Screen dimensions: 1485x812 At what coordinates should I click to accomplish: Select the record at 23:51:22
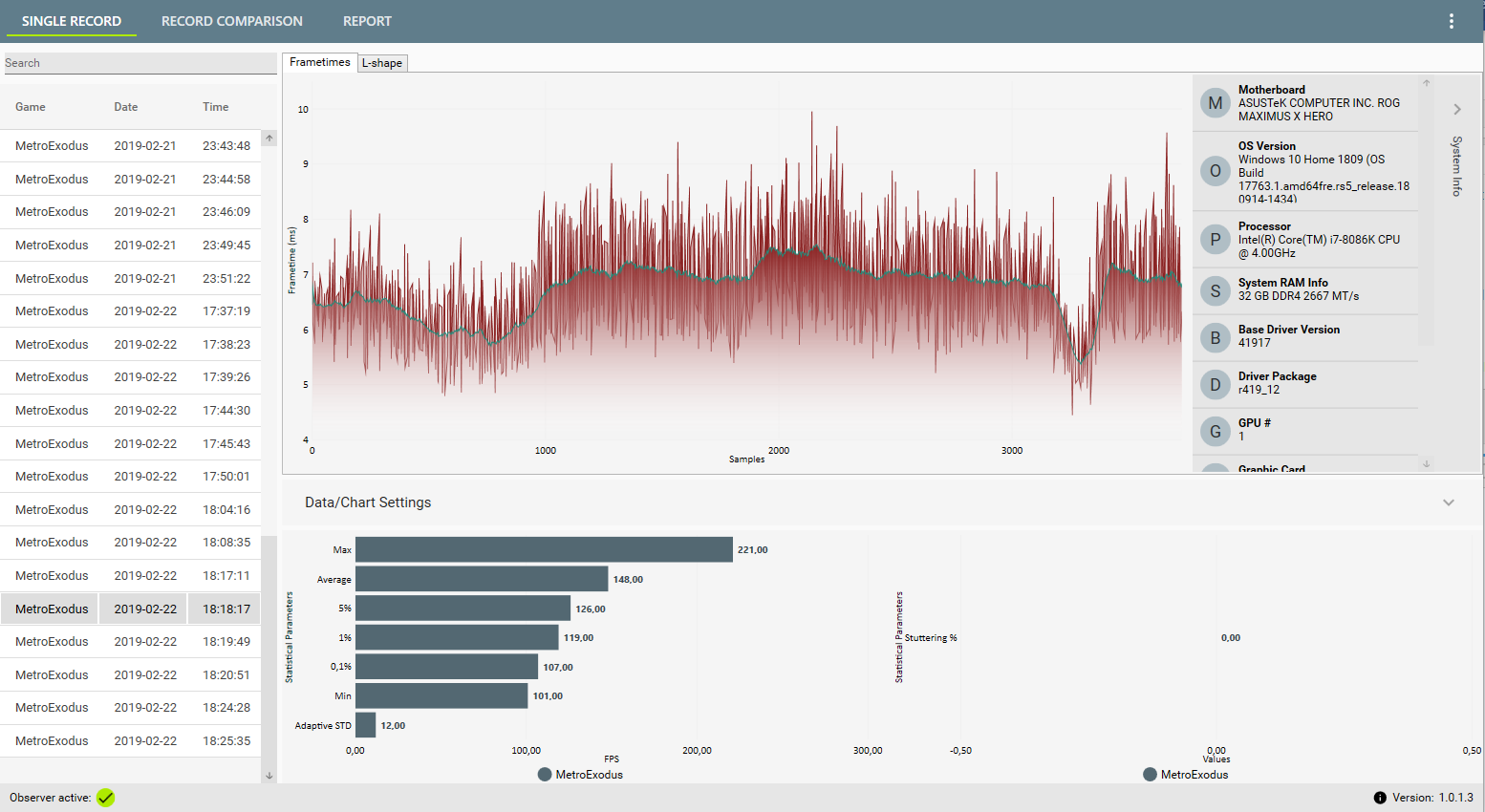point(131,279)
